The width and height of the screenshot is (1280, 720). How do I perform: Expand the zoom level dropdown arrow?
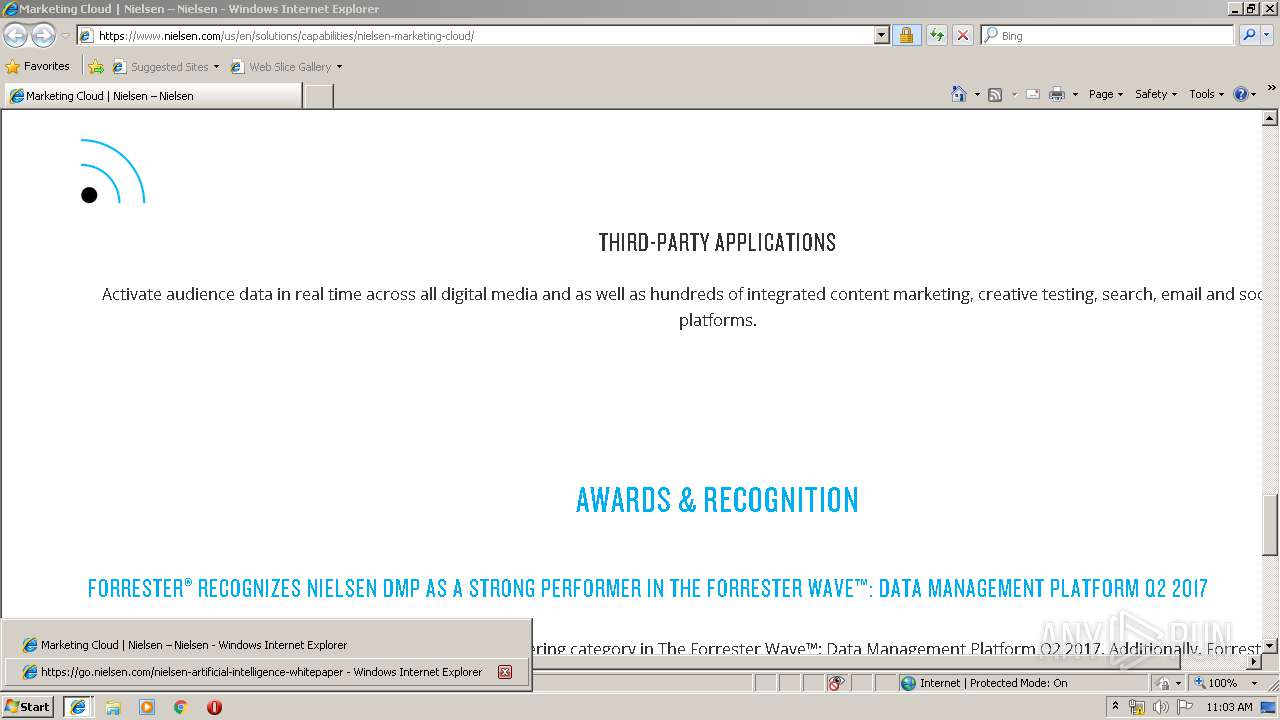click(x=1254, y=683)
